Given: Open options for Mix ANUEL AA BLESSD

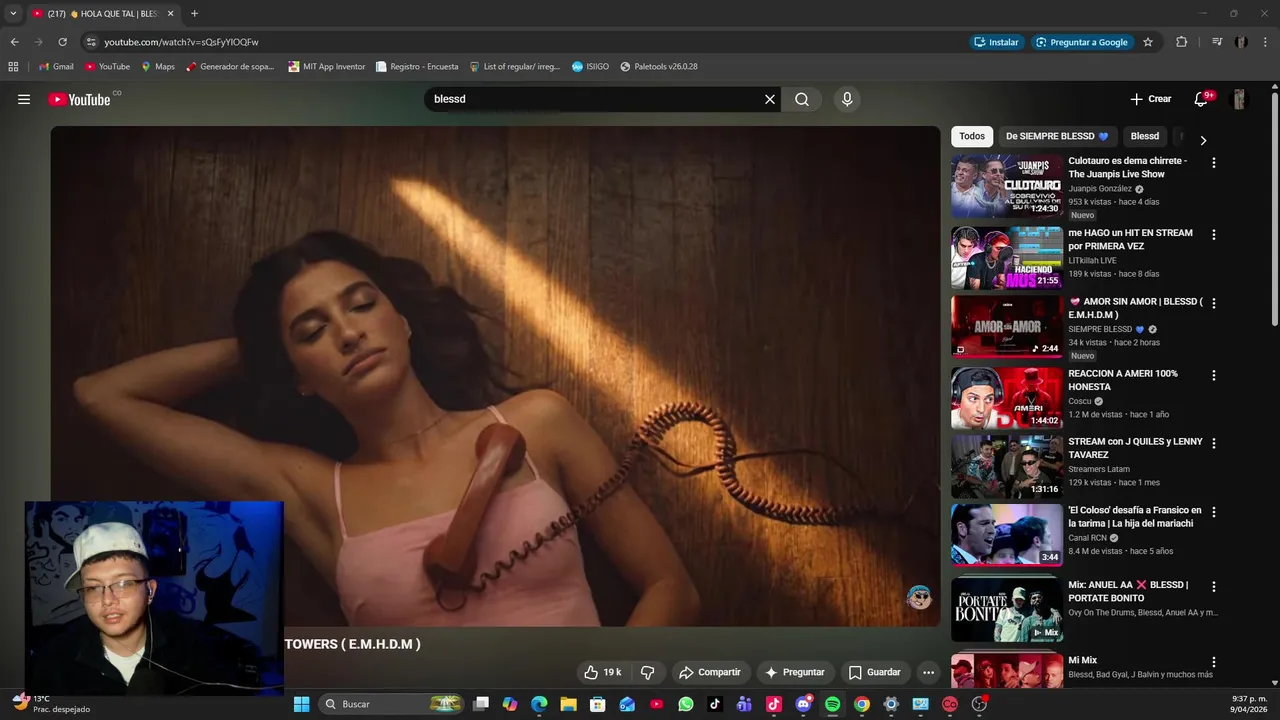Looking at the screenshot, I should tap(1214, 587).
